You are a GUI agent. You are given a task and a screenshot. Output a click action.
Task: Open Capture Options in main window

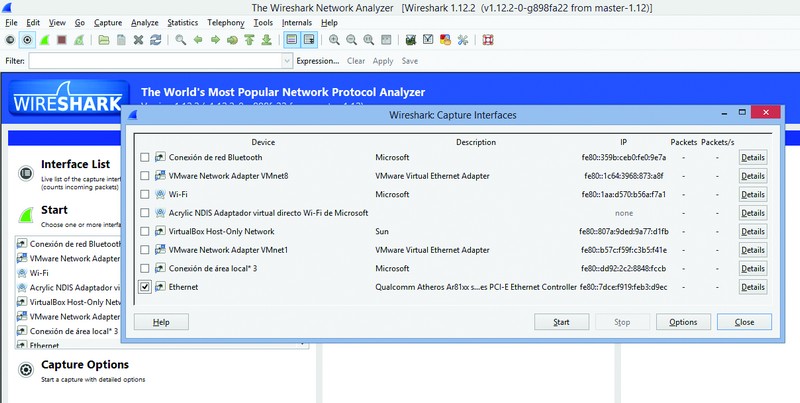pyautogui.click(x=85, y=365)
